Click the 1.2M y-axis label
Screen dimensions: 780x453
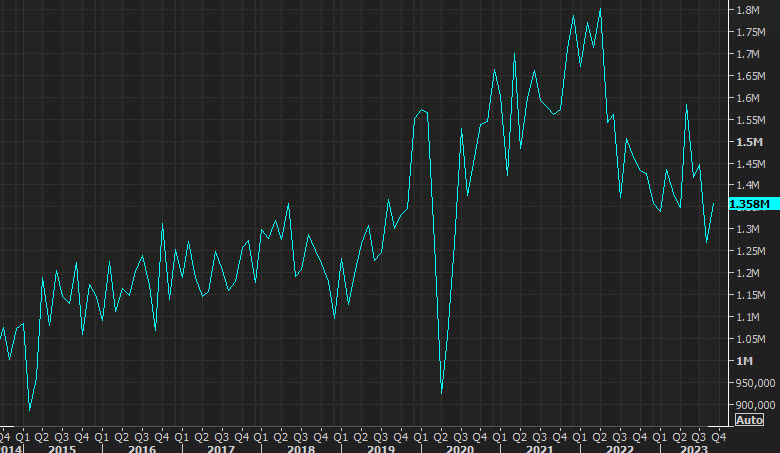pos(748,273)
